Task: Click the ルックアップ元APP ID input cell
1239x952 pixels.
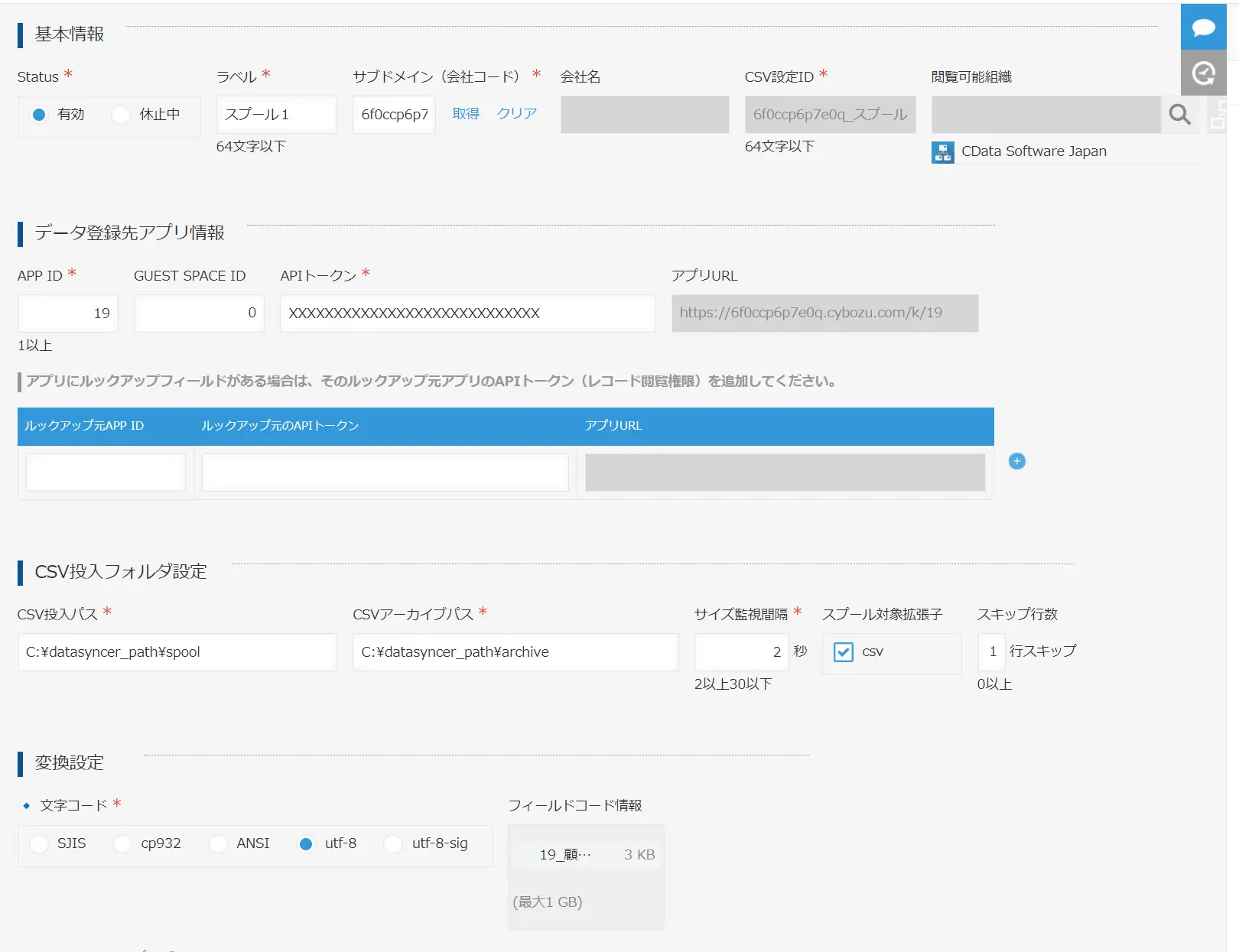Action: pyautogui.click(x=106, y=473)
